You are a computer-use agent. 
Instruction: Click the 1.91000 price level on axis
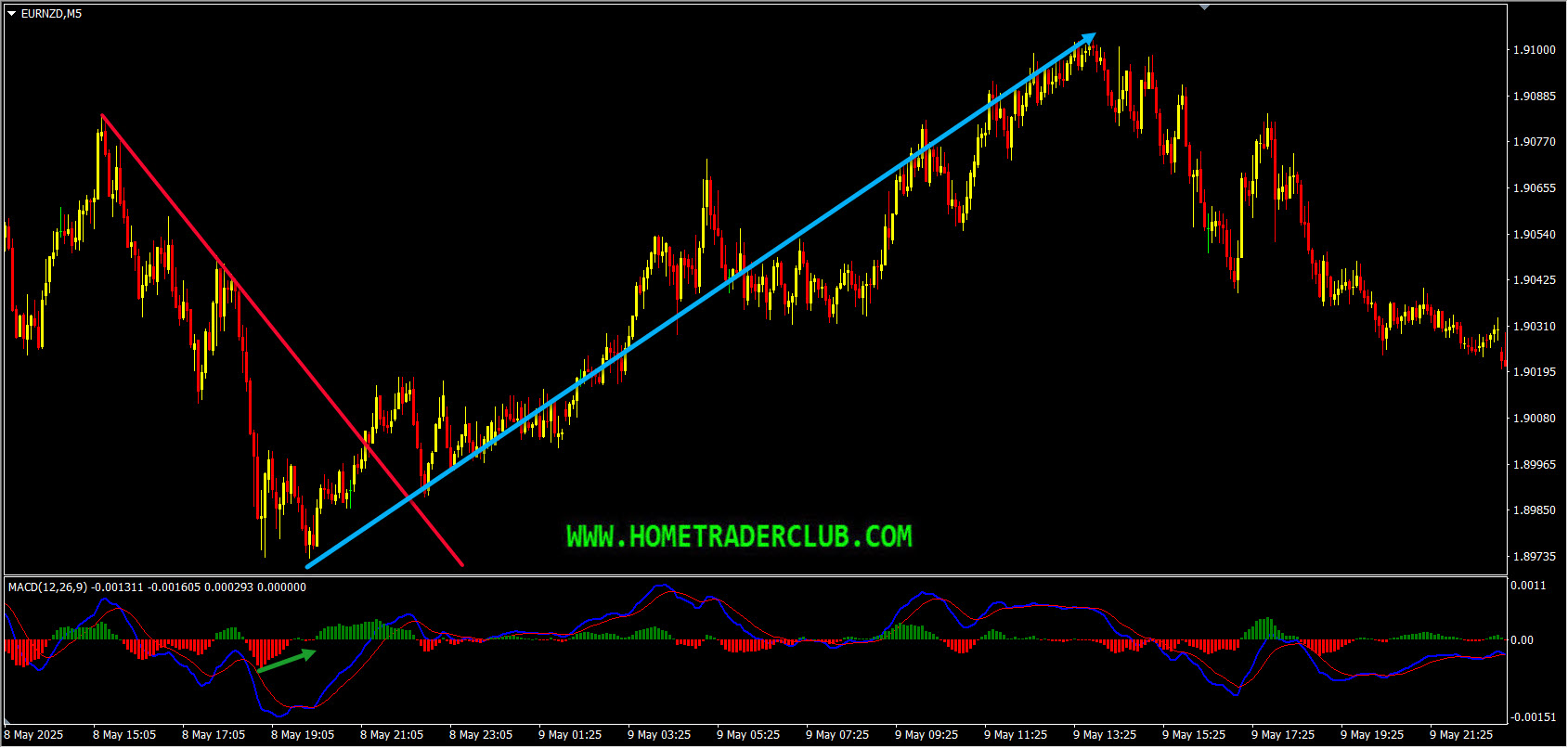pos(1534,50)
